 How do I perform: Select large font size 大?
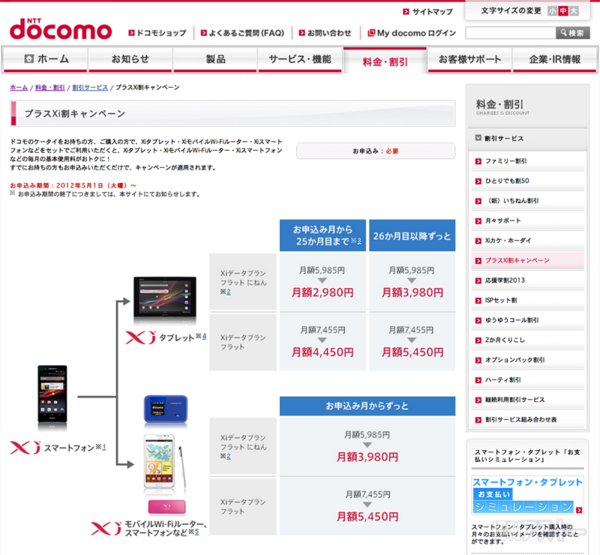click(574, 11)
